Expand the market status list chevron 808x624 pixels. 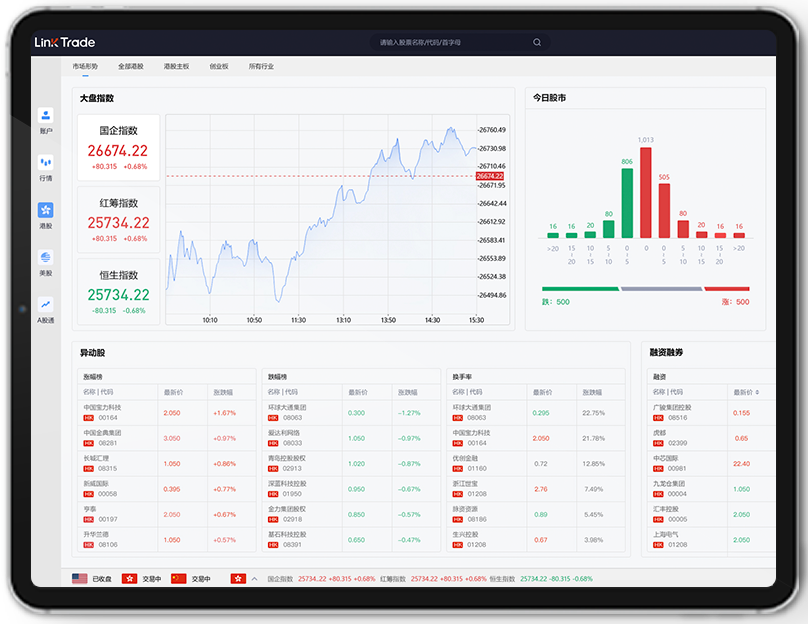tap(254, 578)
